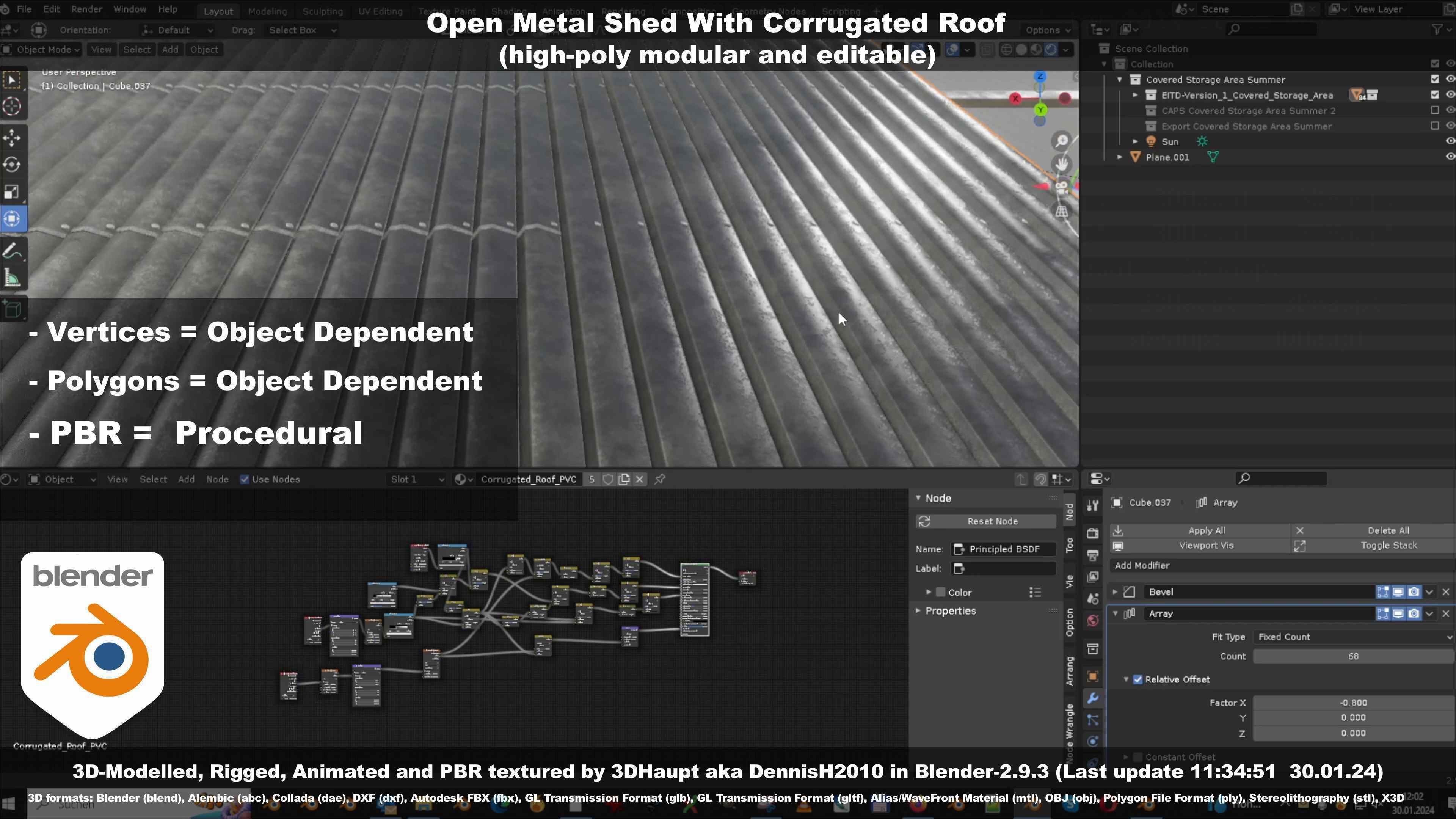Screen dimensions: 1456x819
Task: Select the Rotate tool
Action: 12,165
